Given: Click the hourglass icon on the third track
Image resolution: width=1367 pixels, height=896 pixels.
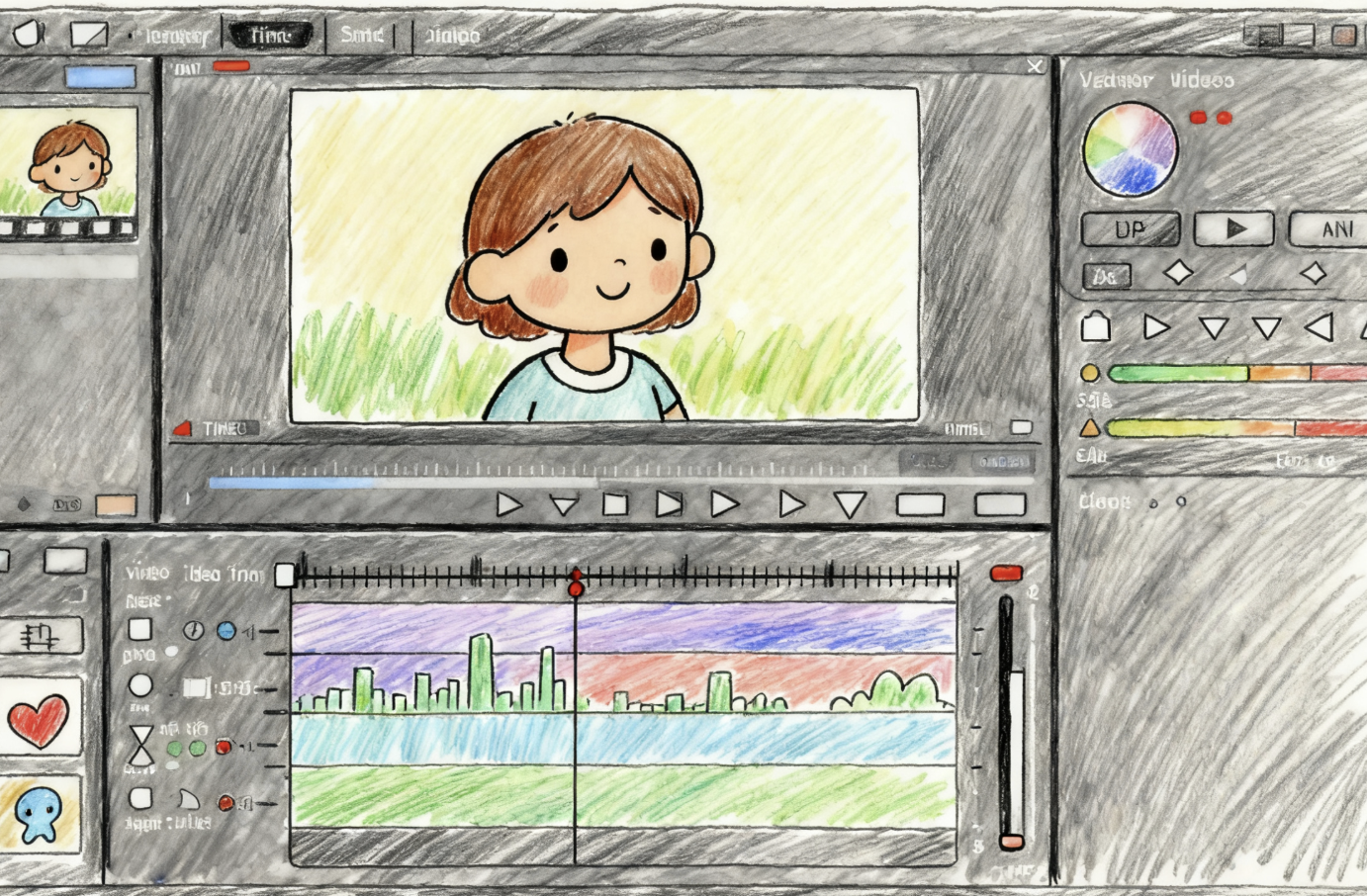Looking at the screenshot, I should coord(141,745).
